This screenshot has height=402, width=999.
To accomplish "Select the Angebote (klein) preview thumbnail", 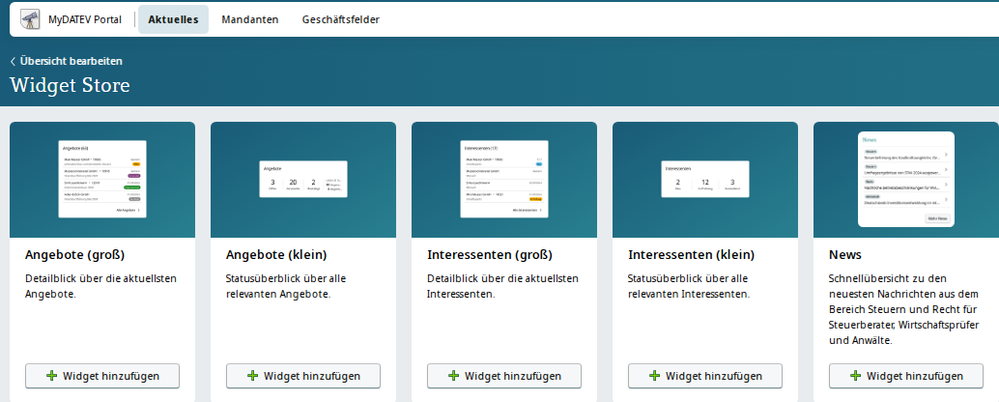I will coord(303,180).
